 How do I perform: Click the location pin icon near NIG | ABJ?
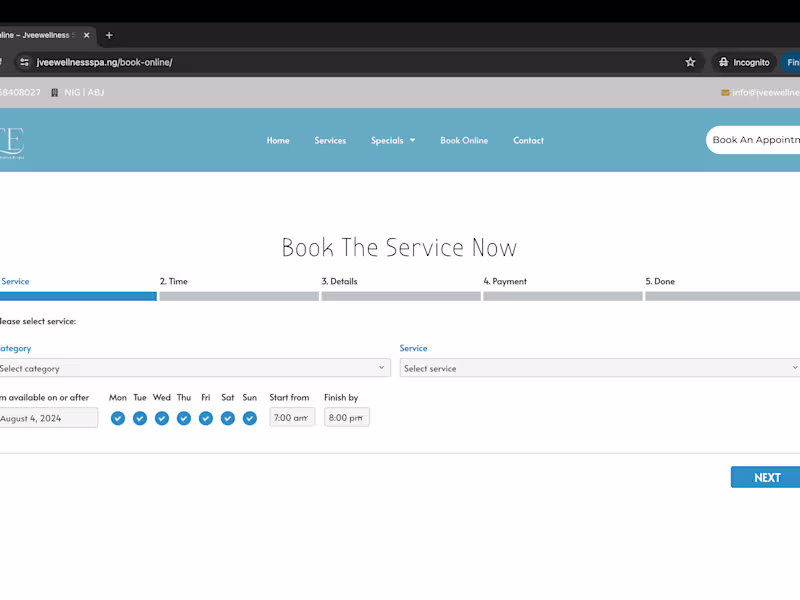point(54,91)
